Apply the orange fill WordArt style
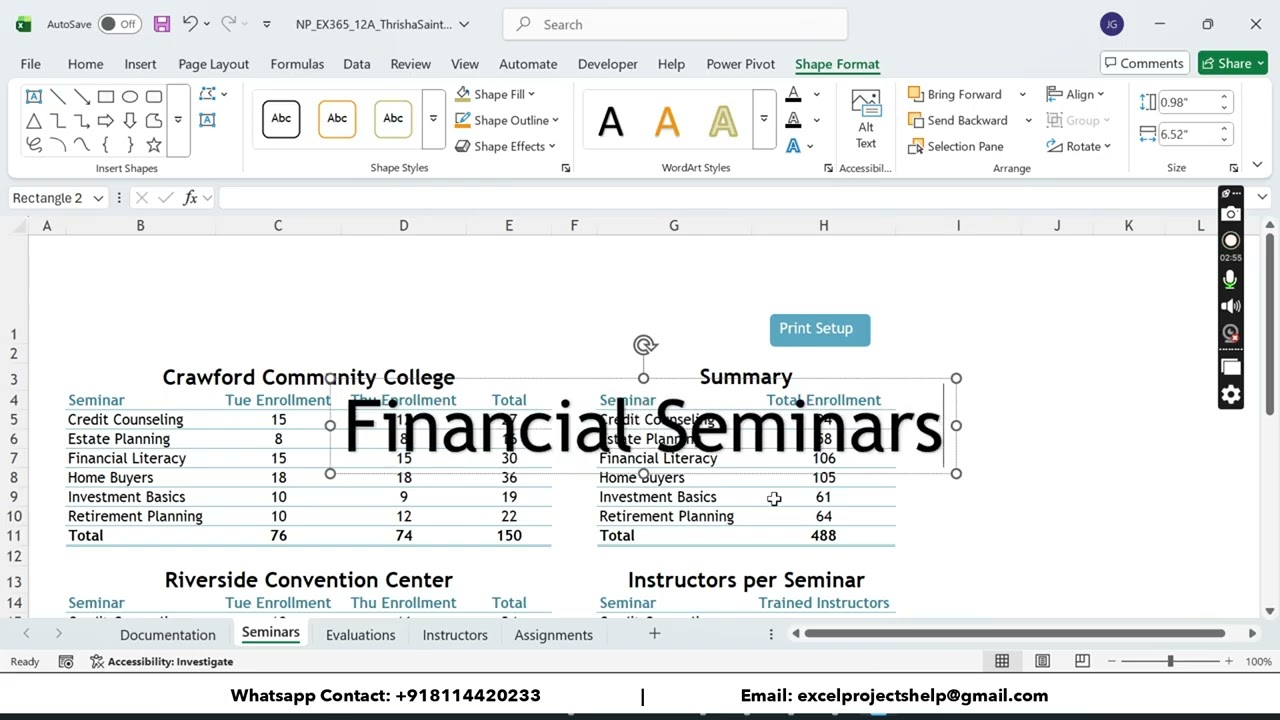Image resolution: width=1280 pixels, height=720 pixels. (667, 121)
